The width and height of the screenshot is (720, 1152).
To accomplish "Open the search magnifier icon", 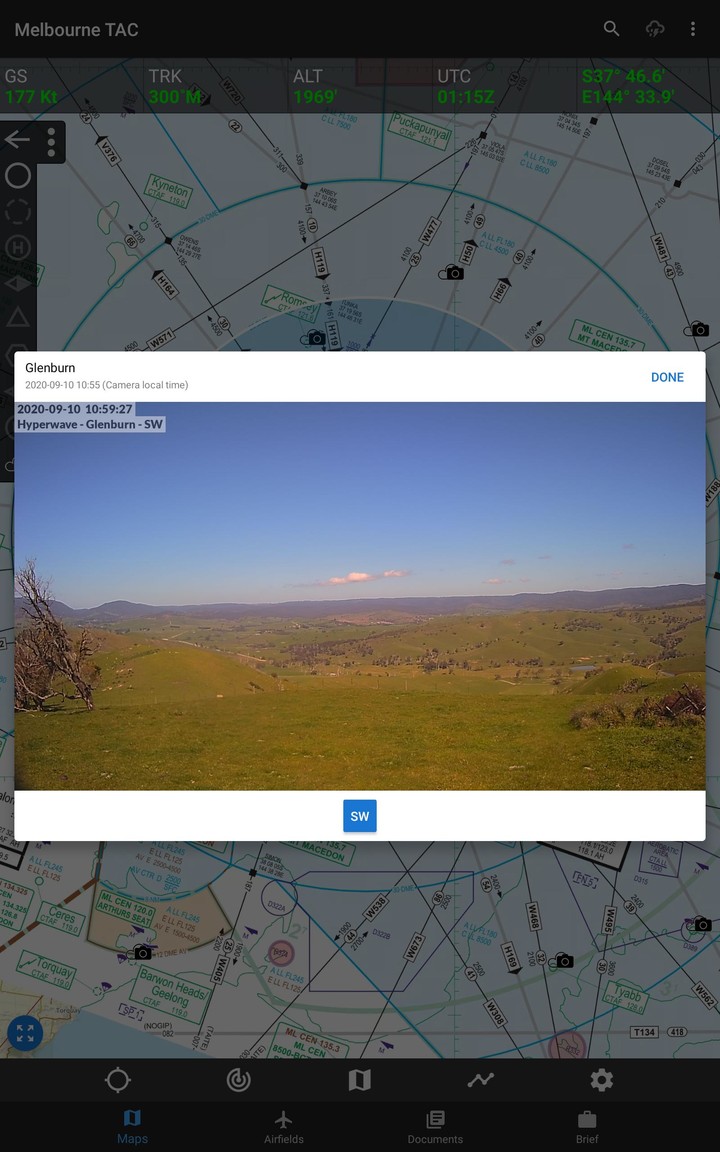I will pos(612,29).
